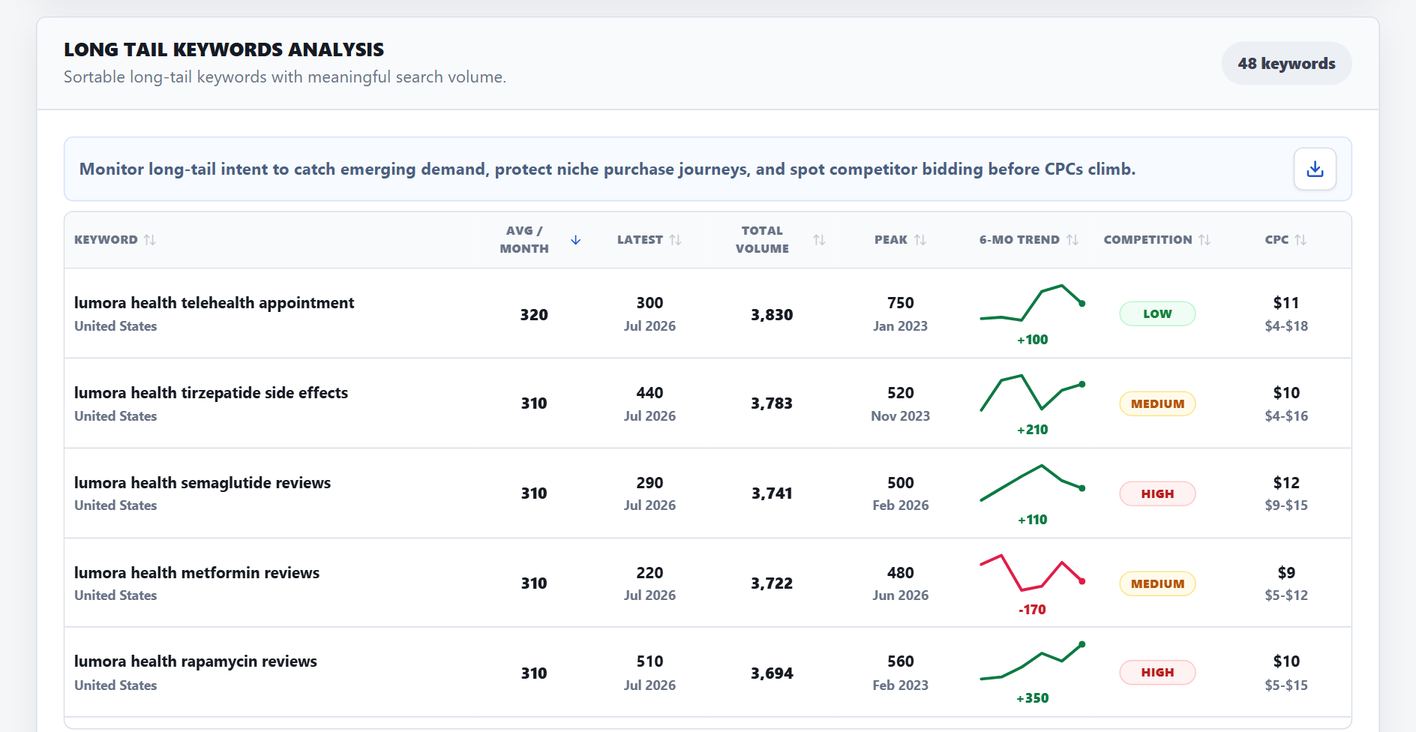Click peak value 480 in metformin row
Image resolution: width=1416 pixels, height=732 pixels.
tap(900, 573)
